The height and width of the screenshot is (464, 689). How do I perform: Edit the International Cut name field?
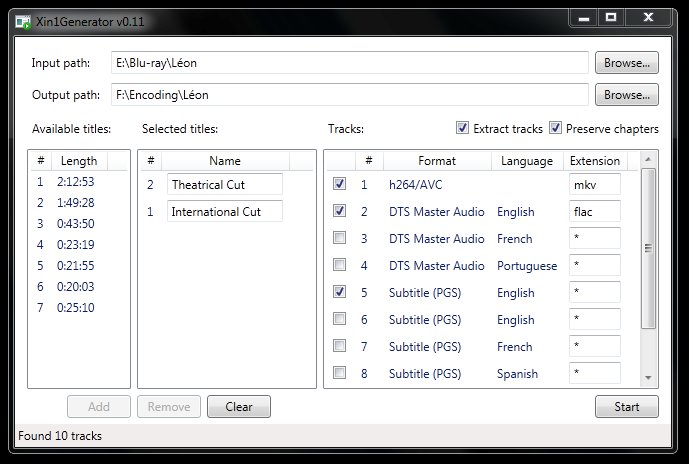click(x=225, y=211)
